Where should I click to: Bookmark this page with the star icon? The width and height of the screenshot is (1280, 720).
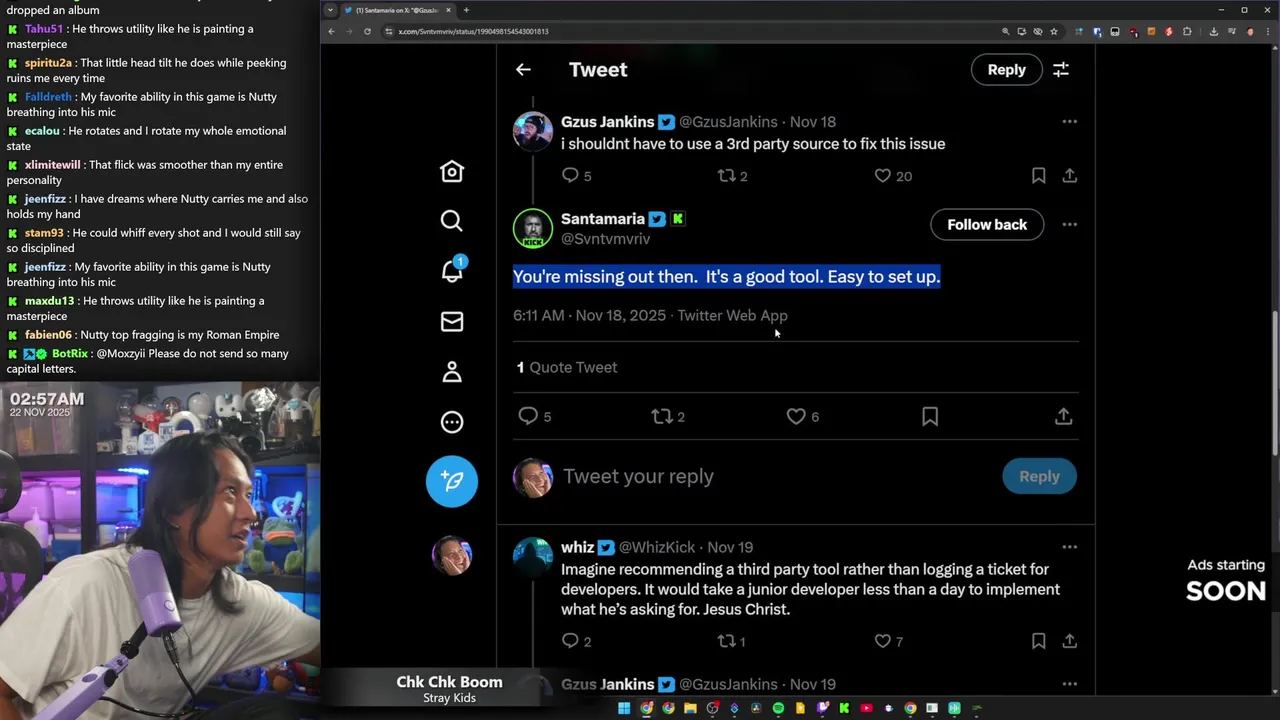click(1053, 31)
